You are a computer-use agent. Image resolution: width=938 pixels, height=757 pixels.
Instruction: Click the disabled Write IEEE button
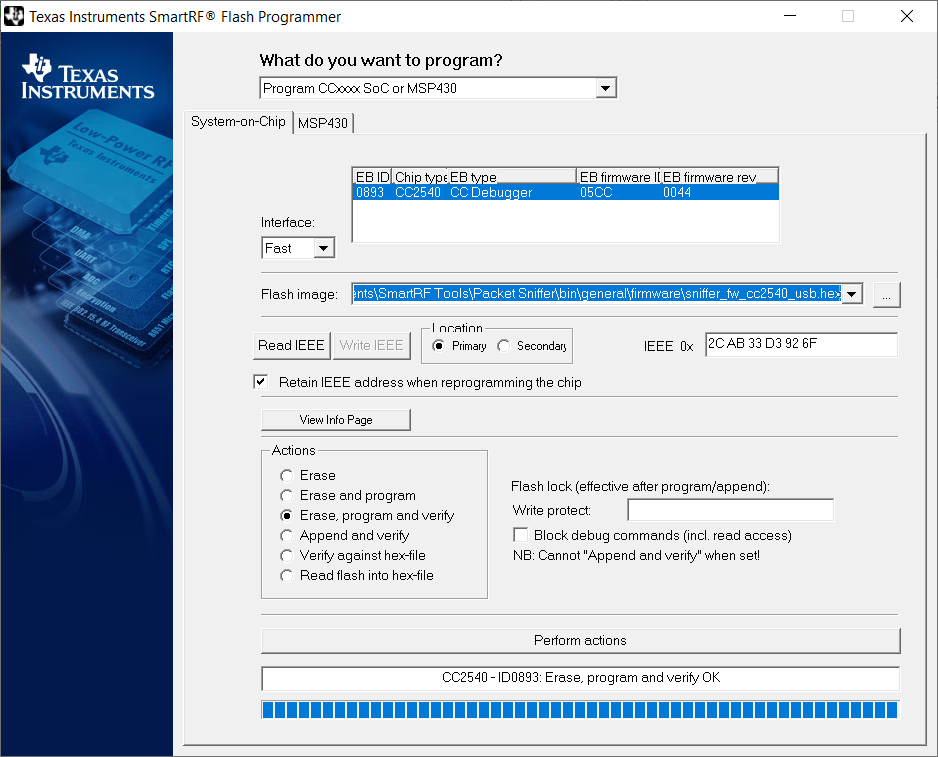pyautogui.click(x=371, y=345)
